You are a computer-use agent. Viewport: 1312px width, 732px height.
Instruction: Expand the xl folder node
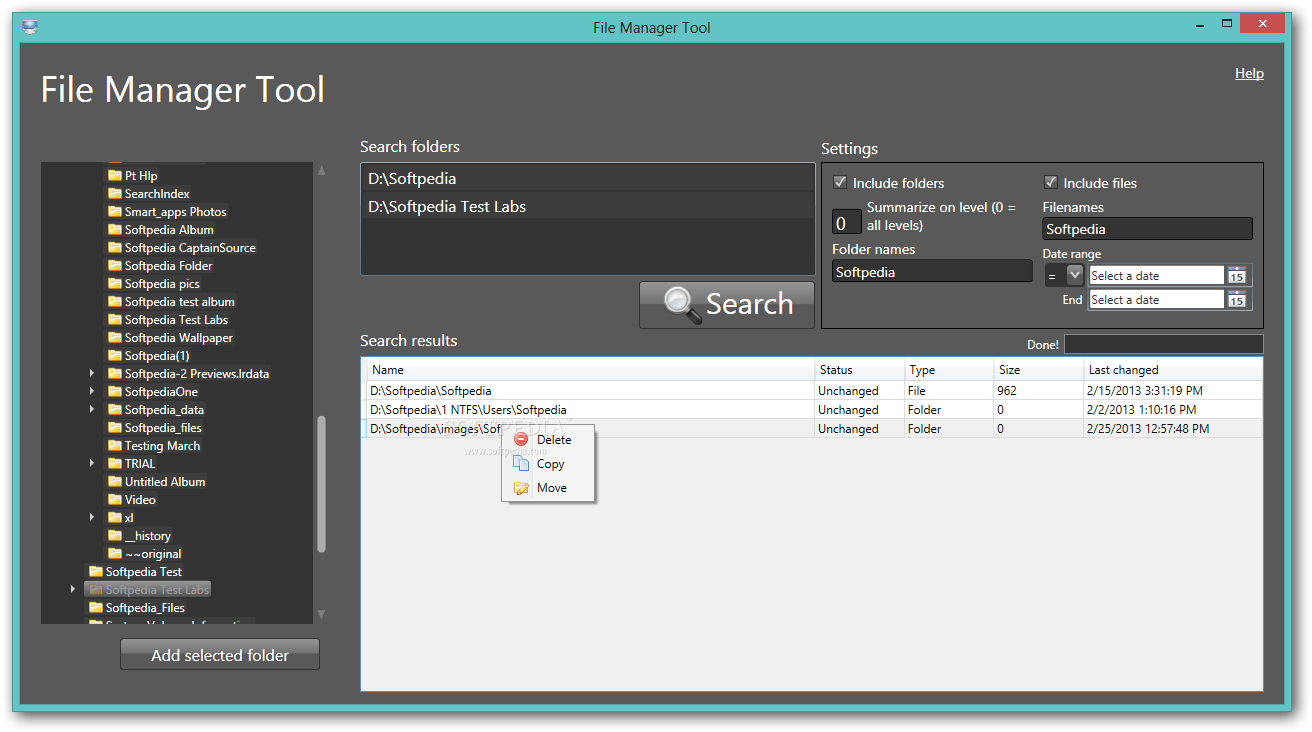[x=92, y=518]
